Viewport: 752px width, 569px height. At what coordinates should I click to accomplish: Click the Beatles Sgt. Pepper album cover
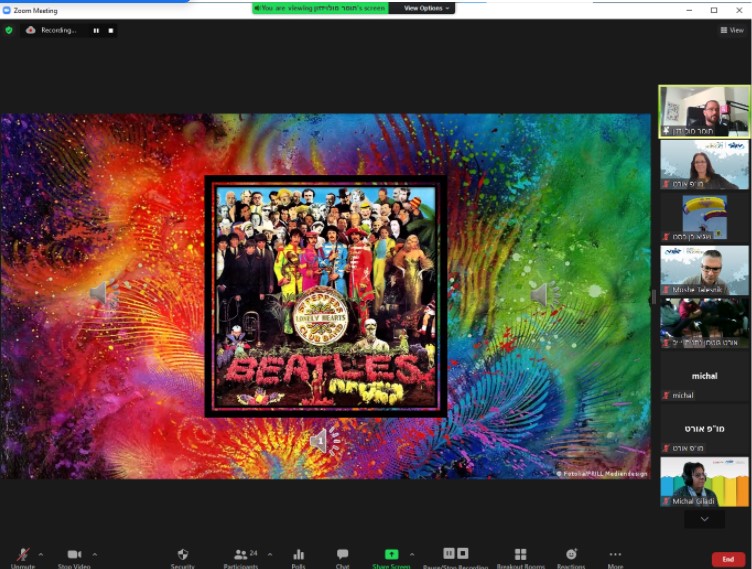326,296
